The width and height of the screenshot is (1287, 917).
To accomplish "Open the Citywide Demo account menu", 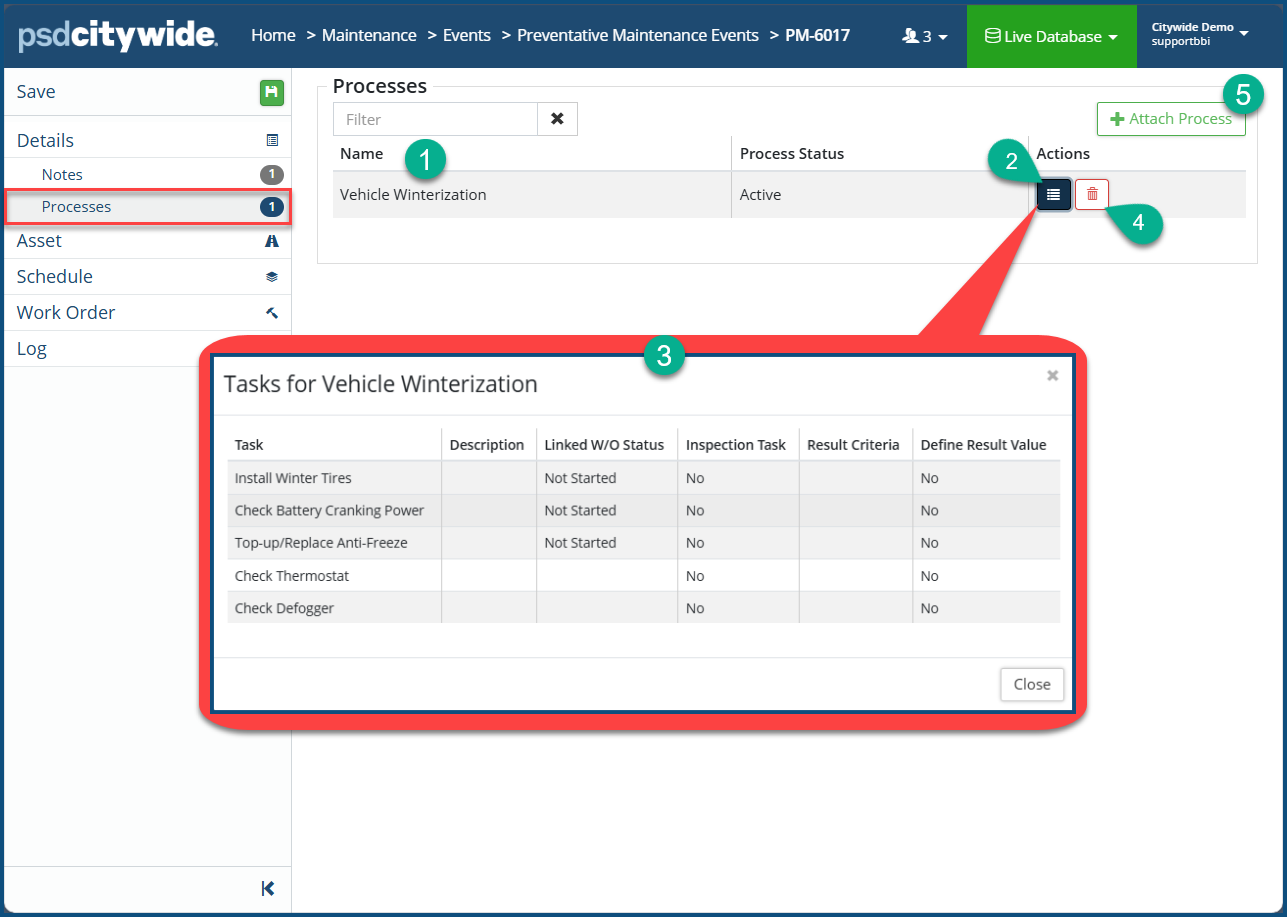I will click(1199, 34).
